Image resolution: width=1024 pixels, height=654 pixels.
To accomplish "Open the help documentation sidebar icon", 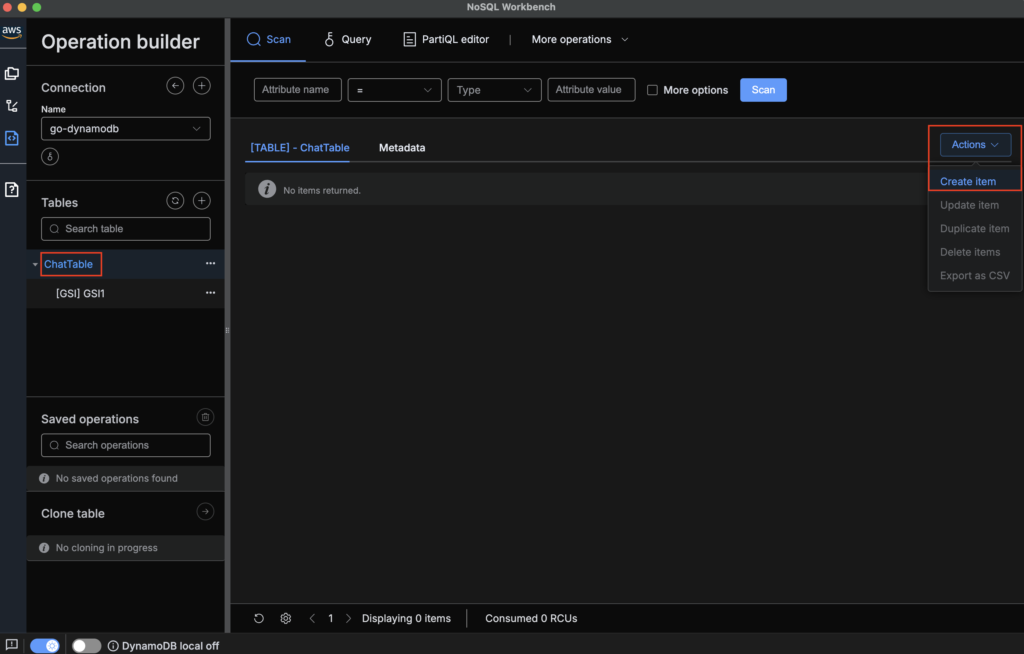I will (x=12, y=190).
